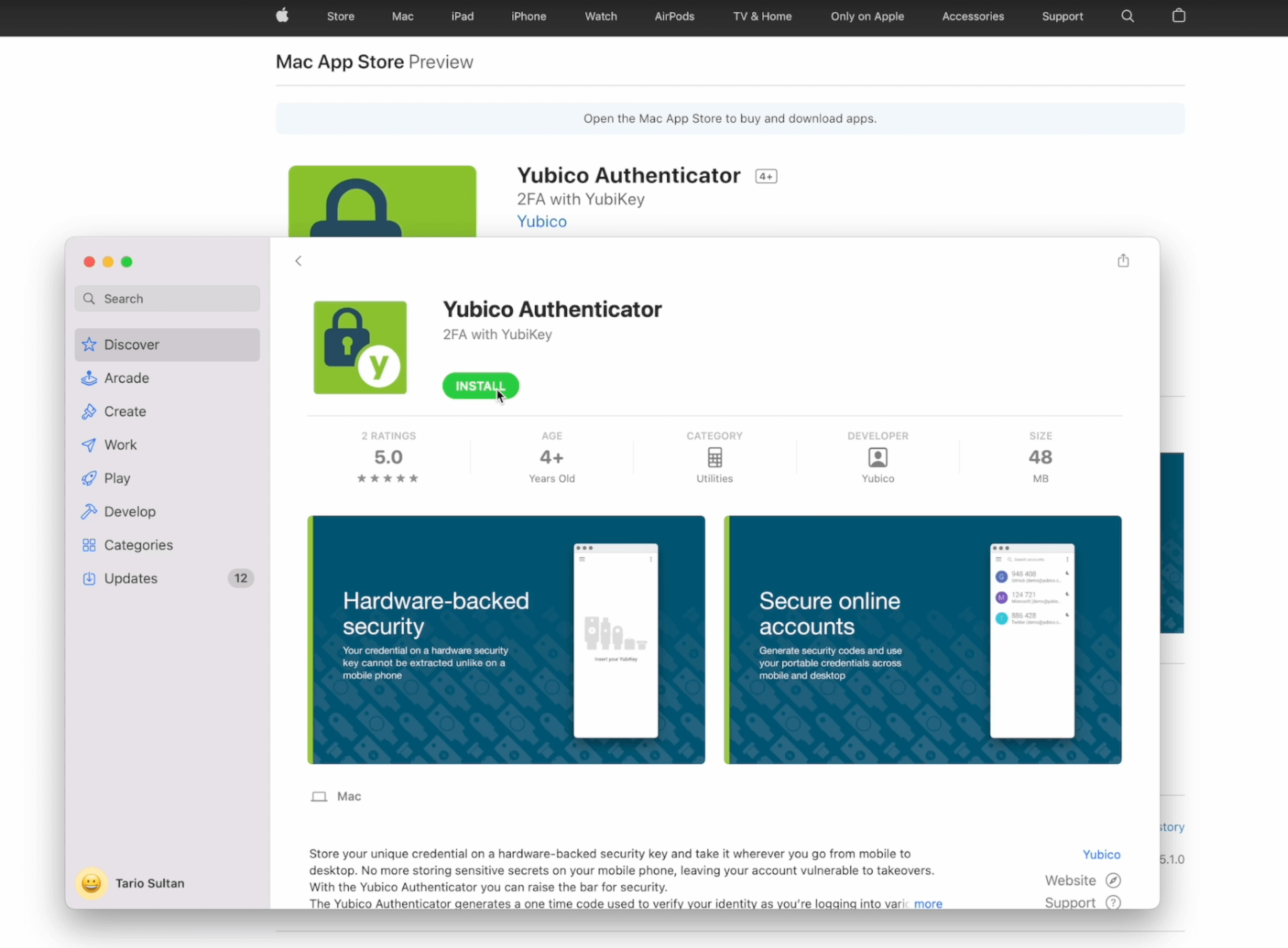This screenshot has height=948, width=1288.
Task: Open the shopping bag icon
Action: pos(1178,16)
